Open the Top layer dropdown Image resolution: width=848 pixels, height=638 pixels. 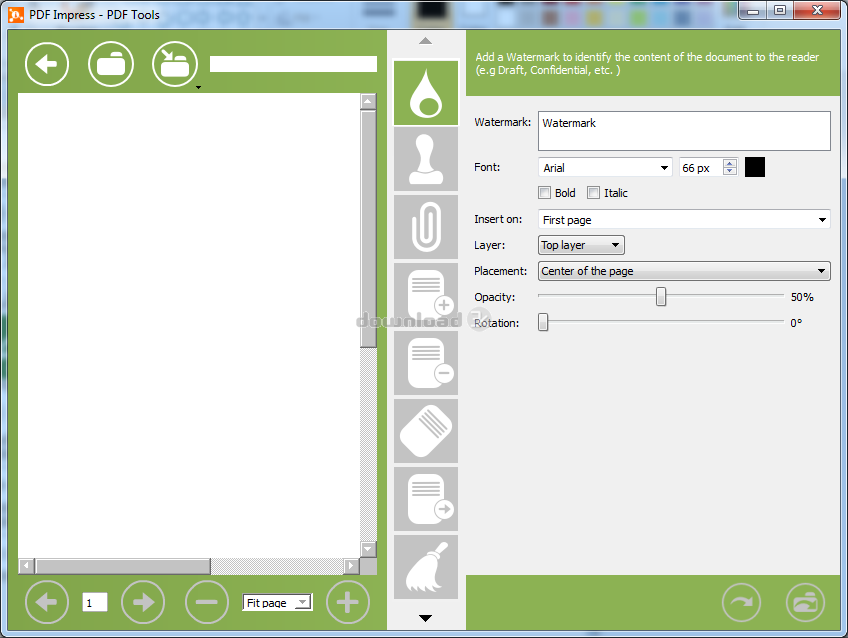click(581, 245)
